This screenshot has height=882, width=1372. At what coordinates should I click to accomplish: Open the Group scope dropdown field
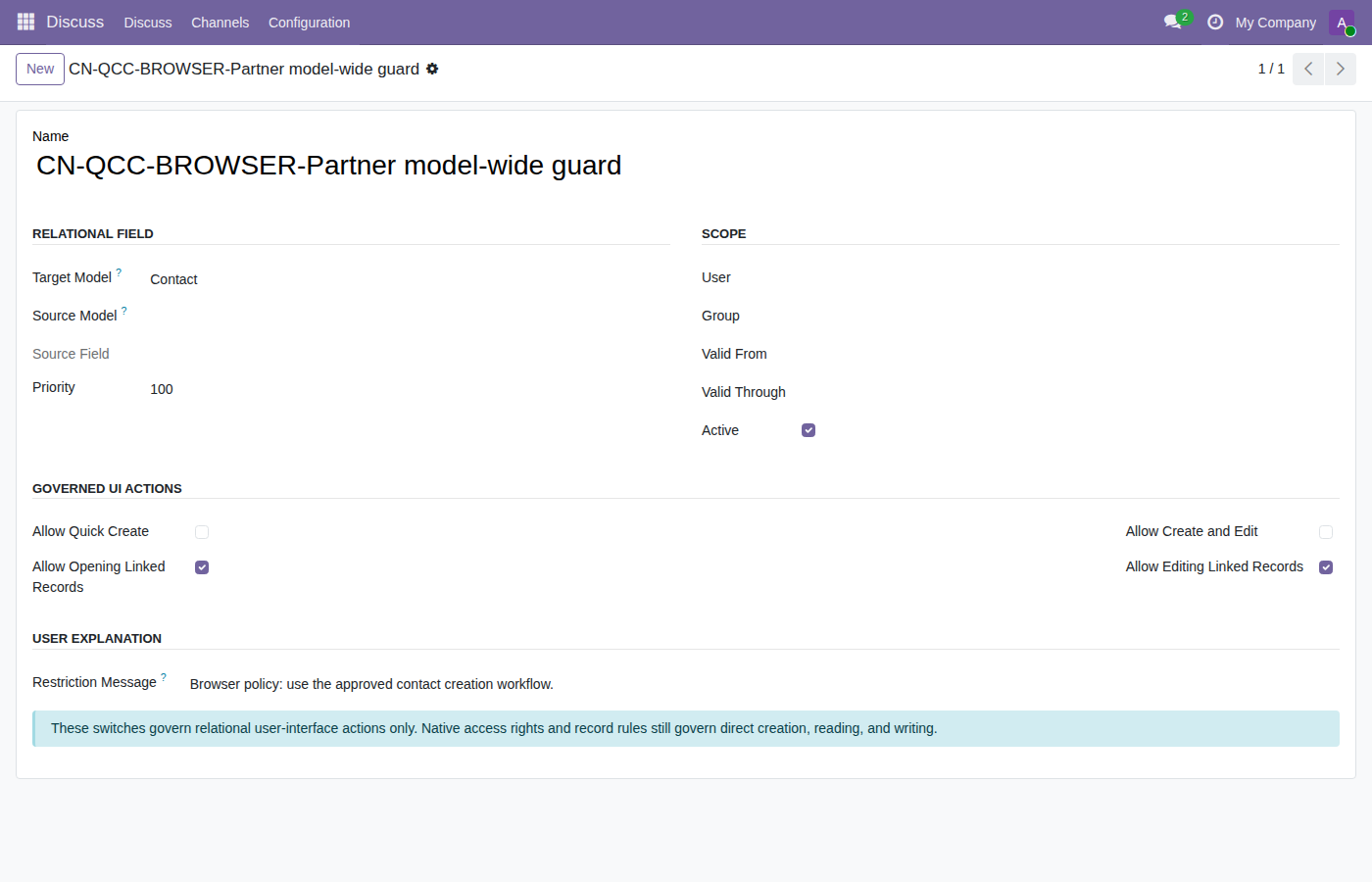[1070, 317]
